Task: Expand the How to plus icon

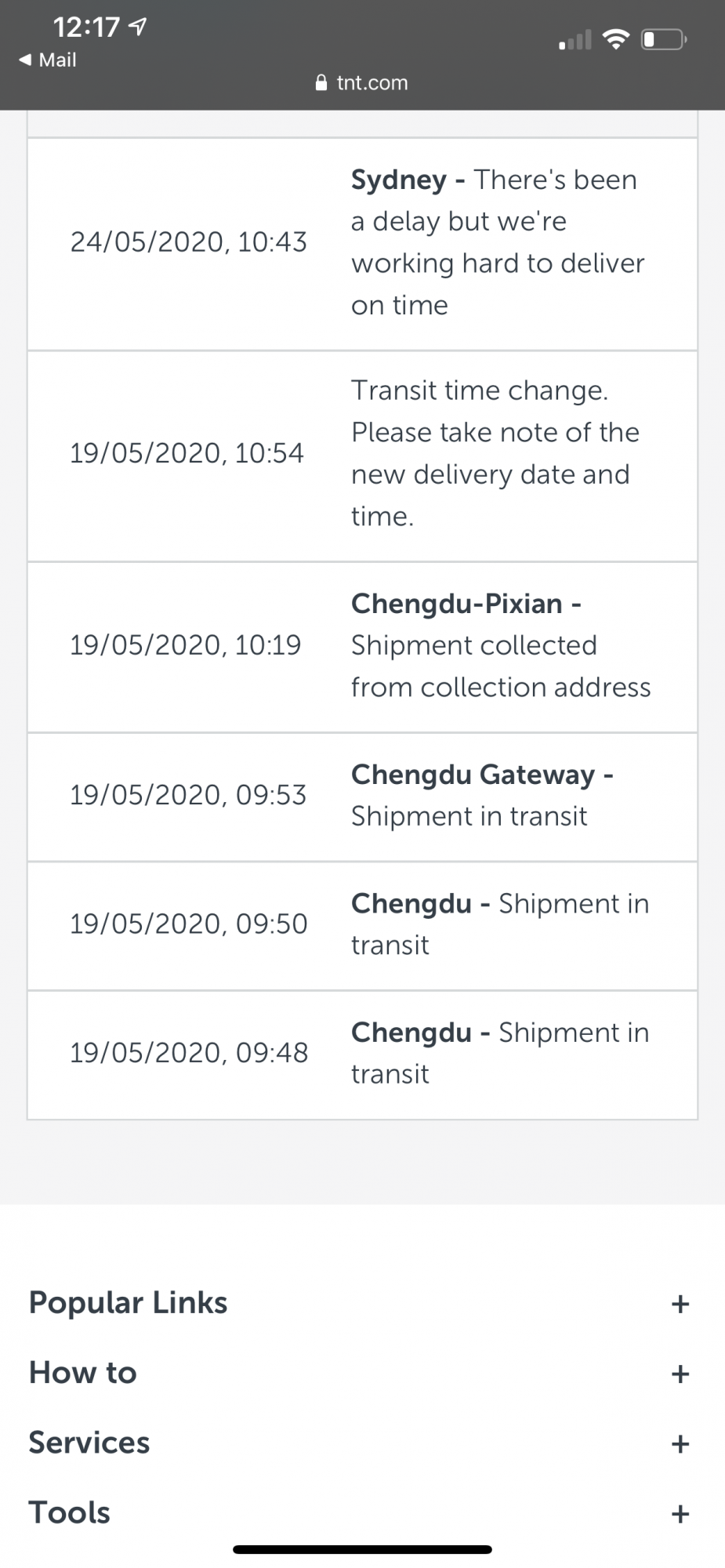Action: click(x=680, y=1374)
